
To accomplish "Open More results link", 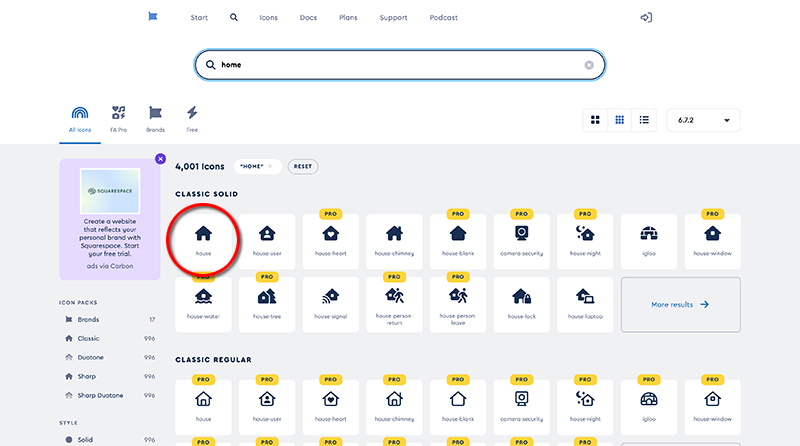I will 680,304.
